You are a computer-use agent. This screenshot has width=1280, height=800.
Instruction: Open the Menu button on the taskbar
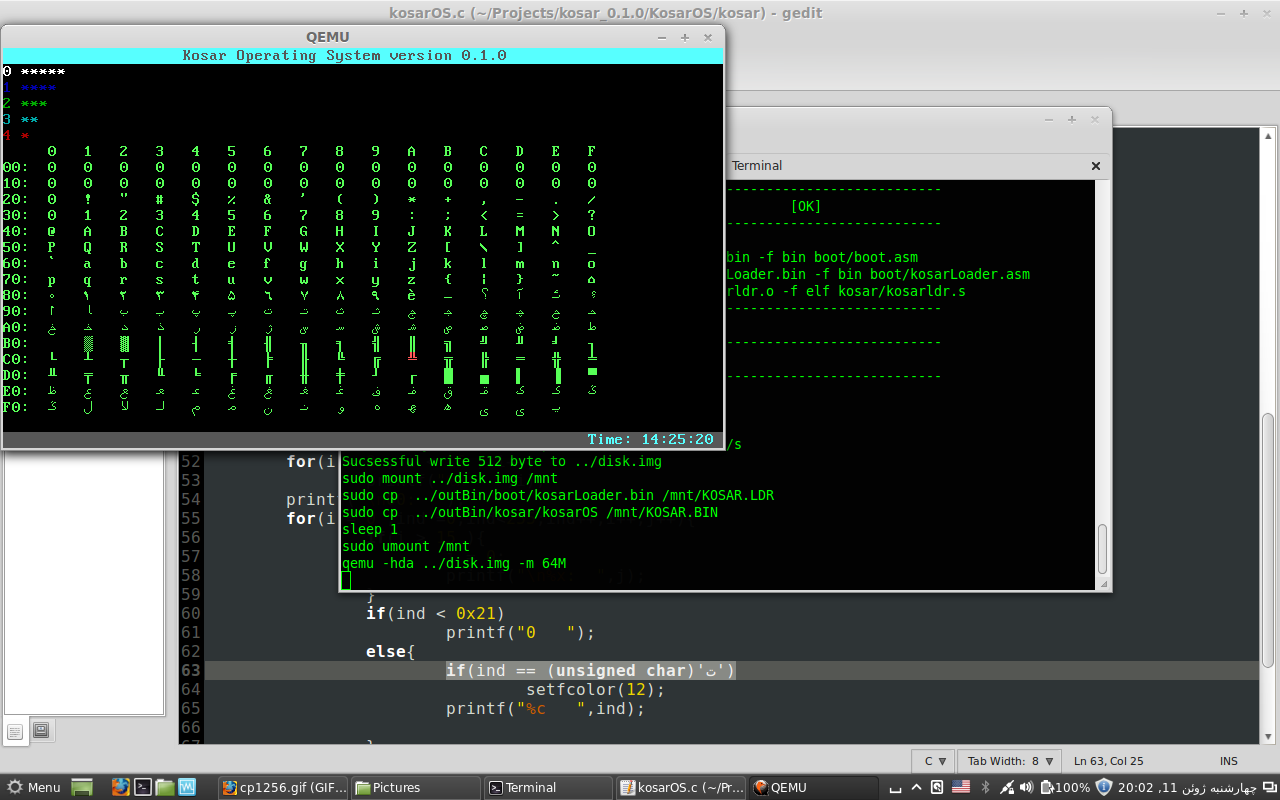point(33,787)
